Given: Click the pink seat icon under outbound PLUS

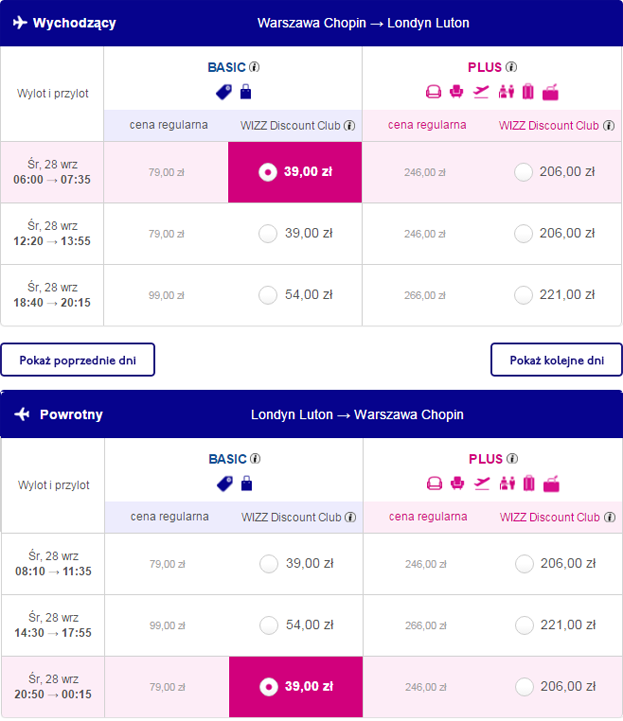Looking at the screenshot, I should (x=456, y=92).
